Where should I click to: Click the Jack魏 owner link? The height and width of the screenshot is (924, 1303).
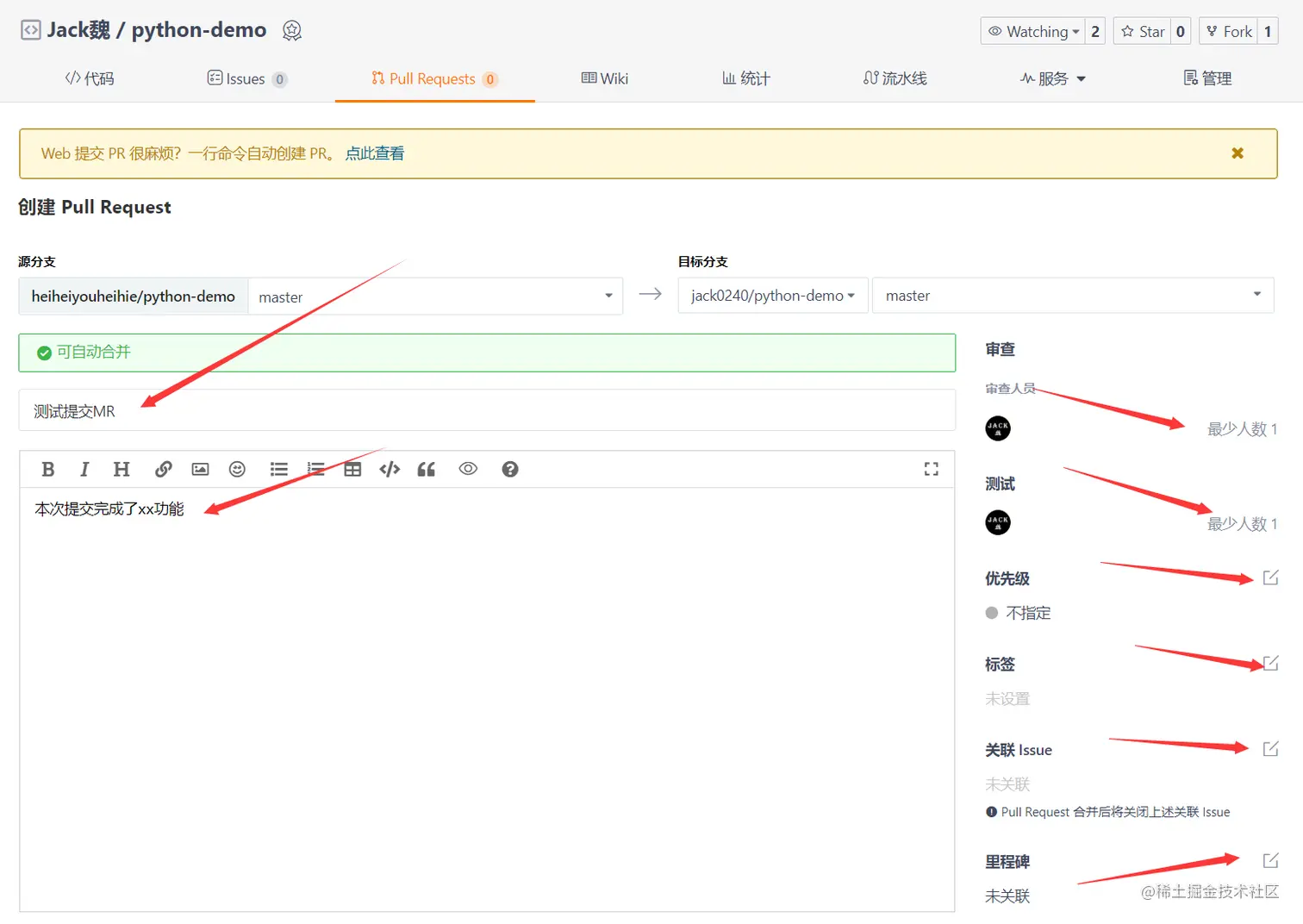[78, 30]
